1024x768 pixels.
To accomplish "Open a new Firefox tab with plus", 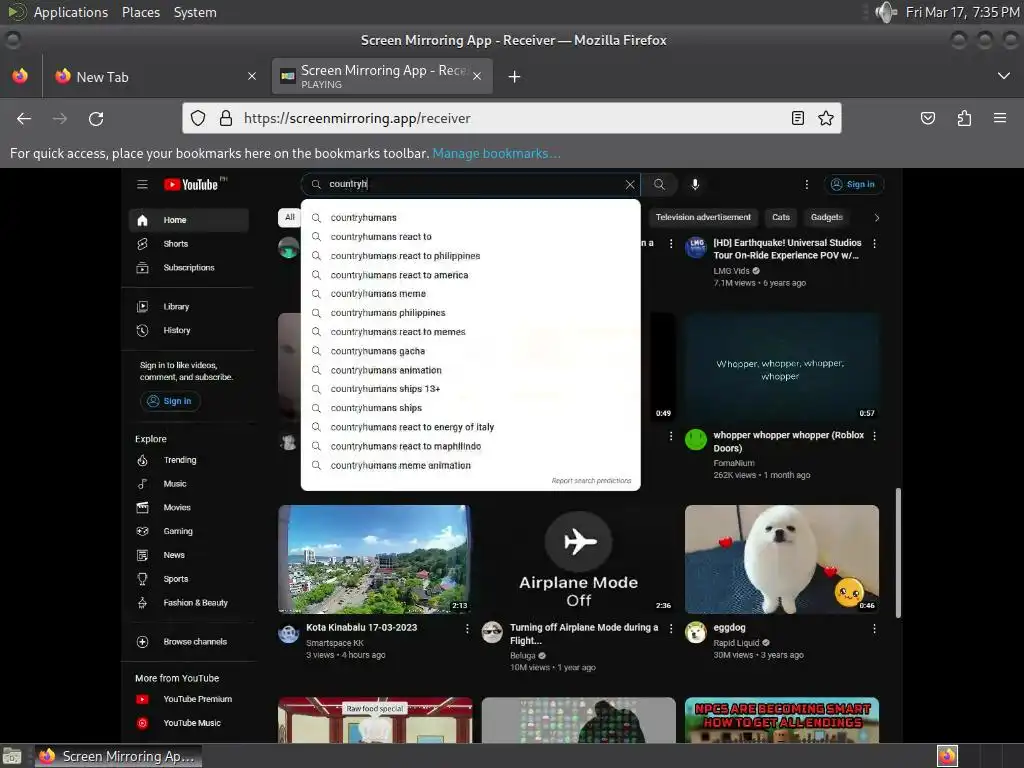I will click(x=515, y=77).
